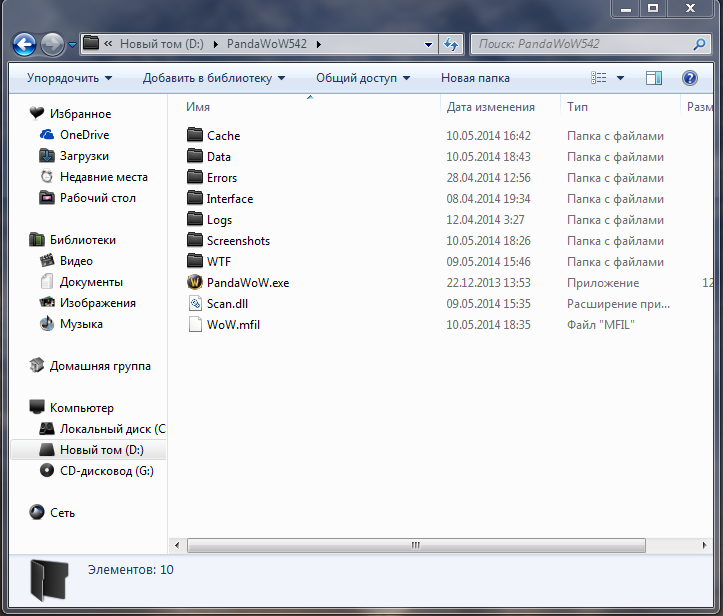Toggle the preview pane icon
The width and height of the screenshot is (723, 616).
coord(653,78)
